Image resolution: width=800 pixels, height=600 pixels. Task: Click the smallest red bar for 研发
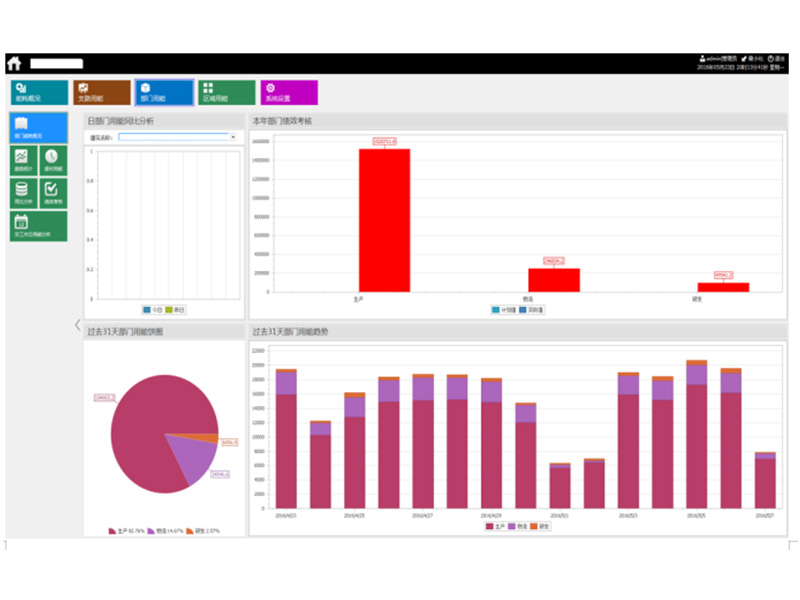[x=723, y=287]
